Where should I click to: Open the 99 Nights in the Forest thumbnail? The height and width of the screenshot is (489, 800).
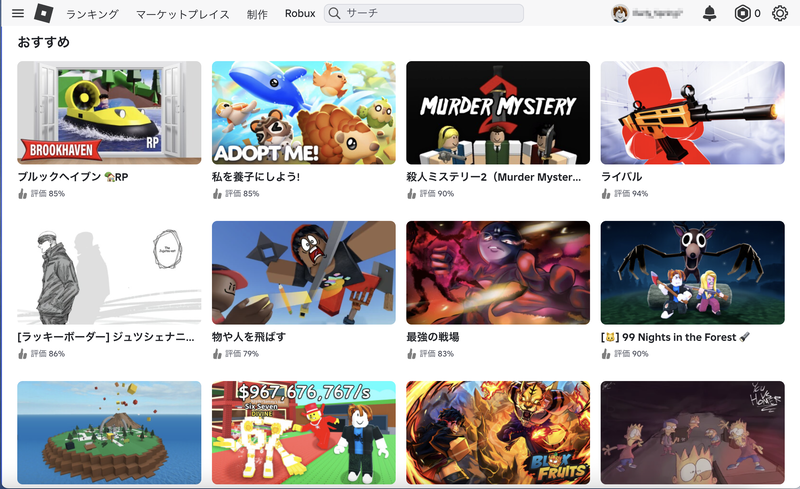(692, 273)
